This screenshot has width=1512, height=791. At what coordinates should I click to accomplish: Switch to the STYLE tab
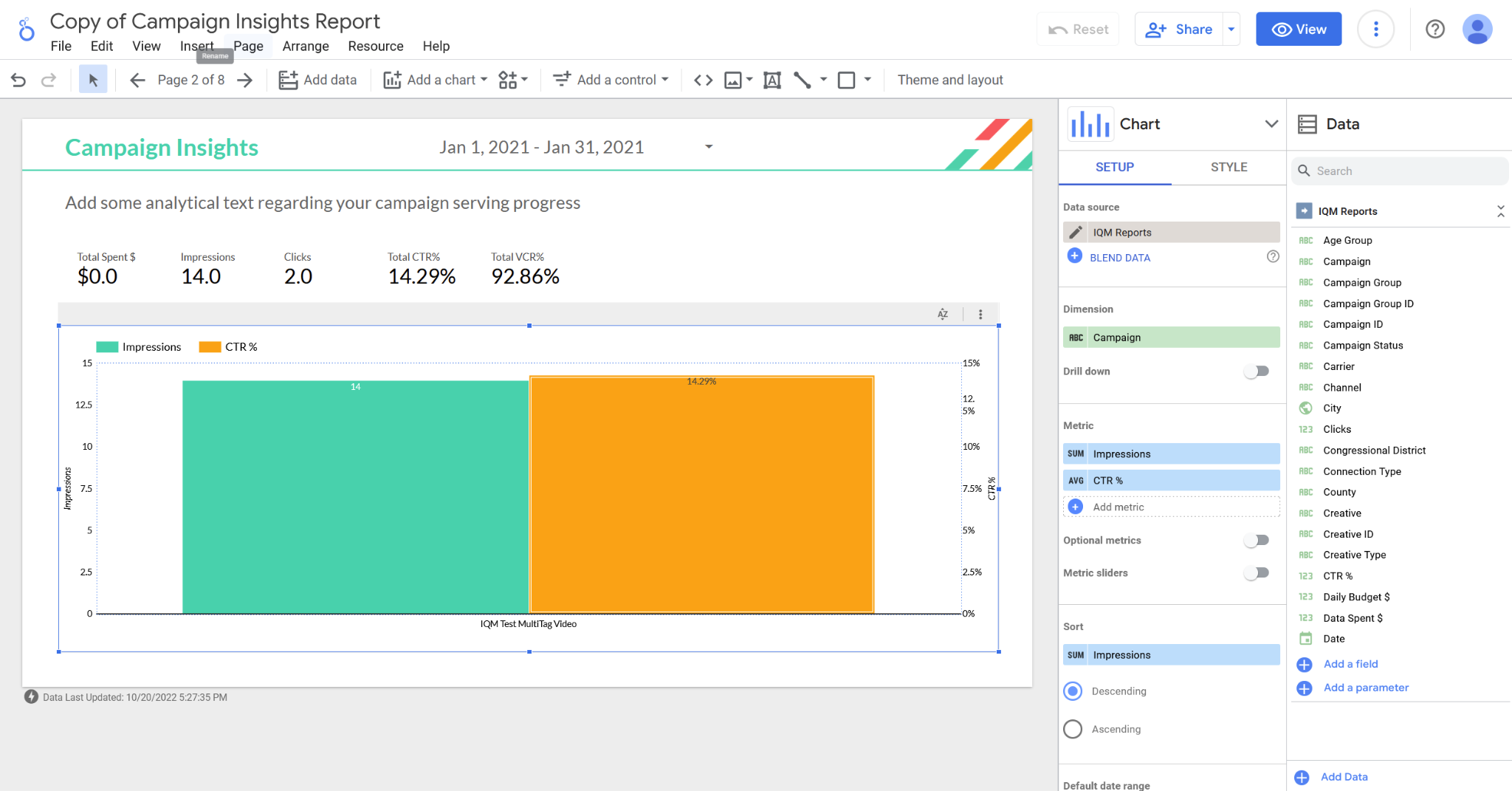coord(1228,167)
